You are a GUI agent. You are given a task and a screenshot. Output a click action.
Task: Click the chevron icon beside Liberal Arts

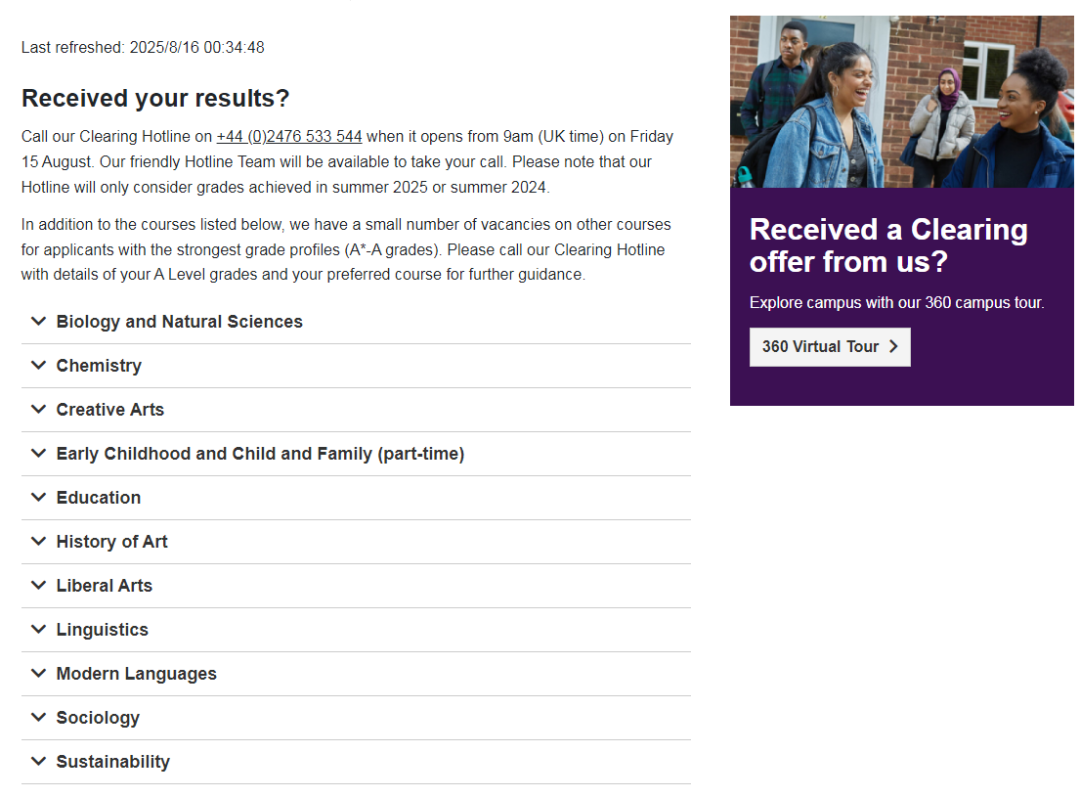click(39, 586)
